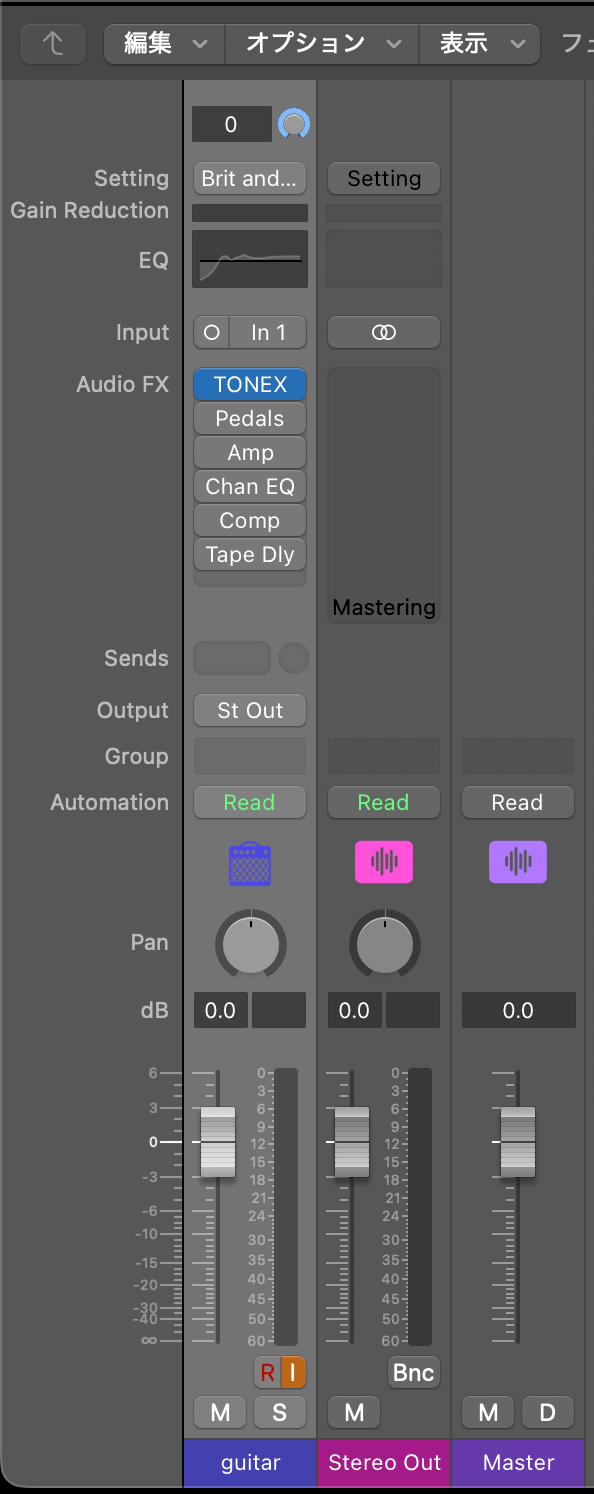Mute the Stereo Out channel
594x1494 pixels.
(x=354, y=1412)
